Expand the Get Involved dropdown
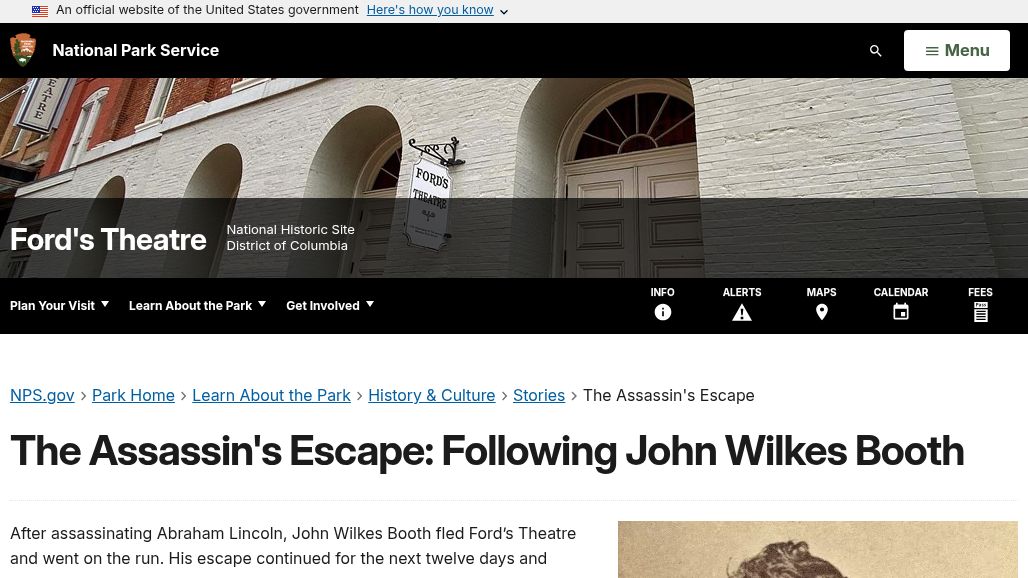The image size is (1028, 578). 330,305
